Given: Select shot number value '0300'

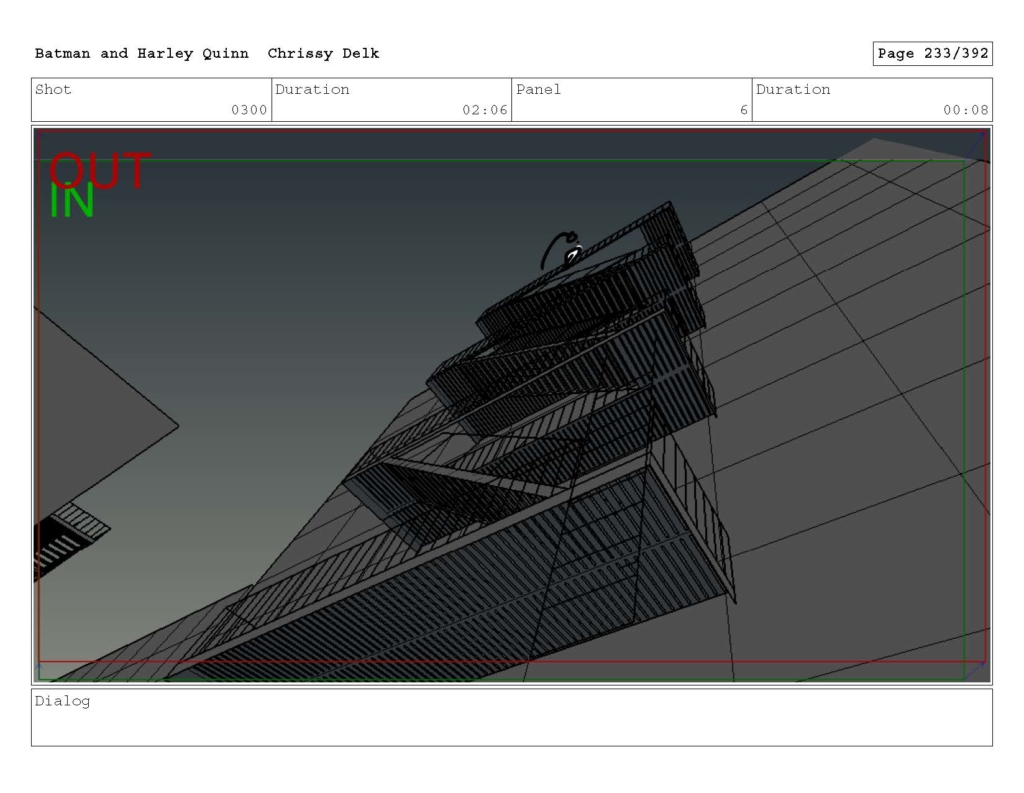Looking at the screenshot, I should (249, 110).
